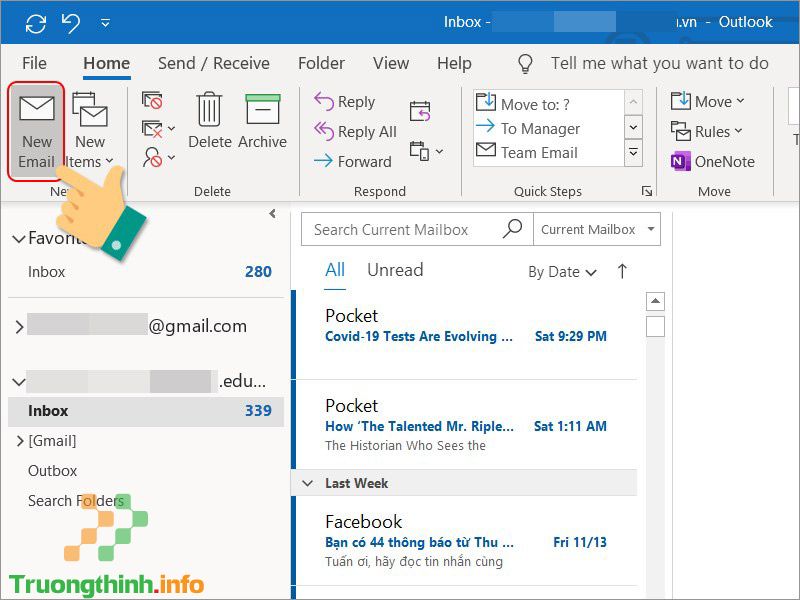
Task: Forward the selected message
Action: click(x=353, y=161)
